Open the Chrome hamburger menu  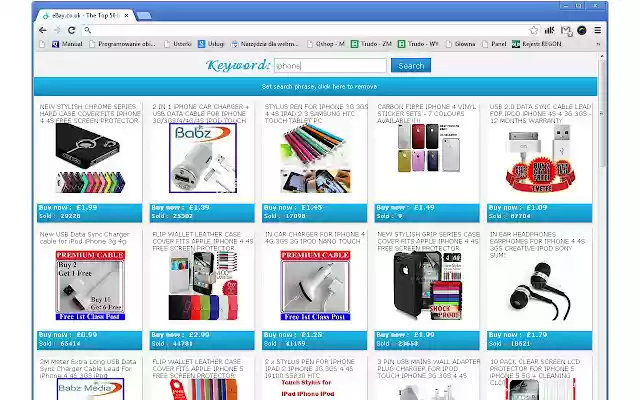click(x=598, y=30)
